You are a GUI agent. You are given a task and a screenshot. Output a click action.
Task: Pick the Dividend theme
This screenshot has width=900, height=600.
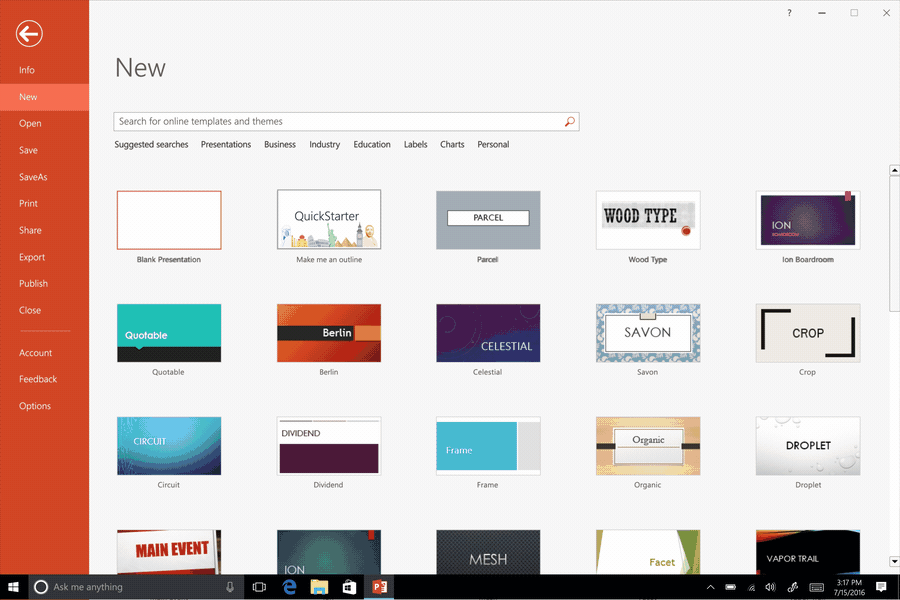(x=329, y=446)
